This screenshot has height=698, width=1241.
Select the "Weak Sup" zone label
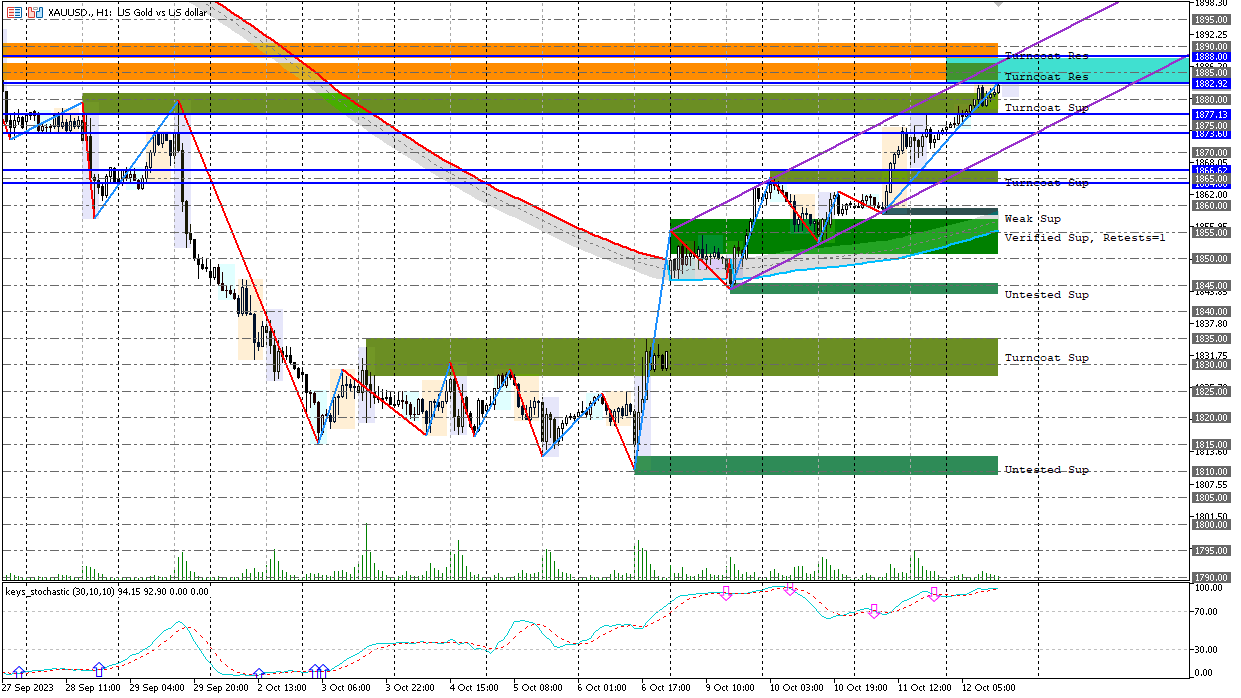pos(1032,218)
